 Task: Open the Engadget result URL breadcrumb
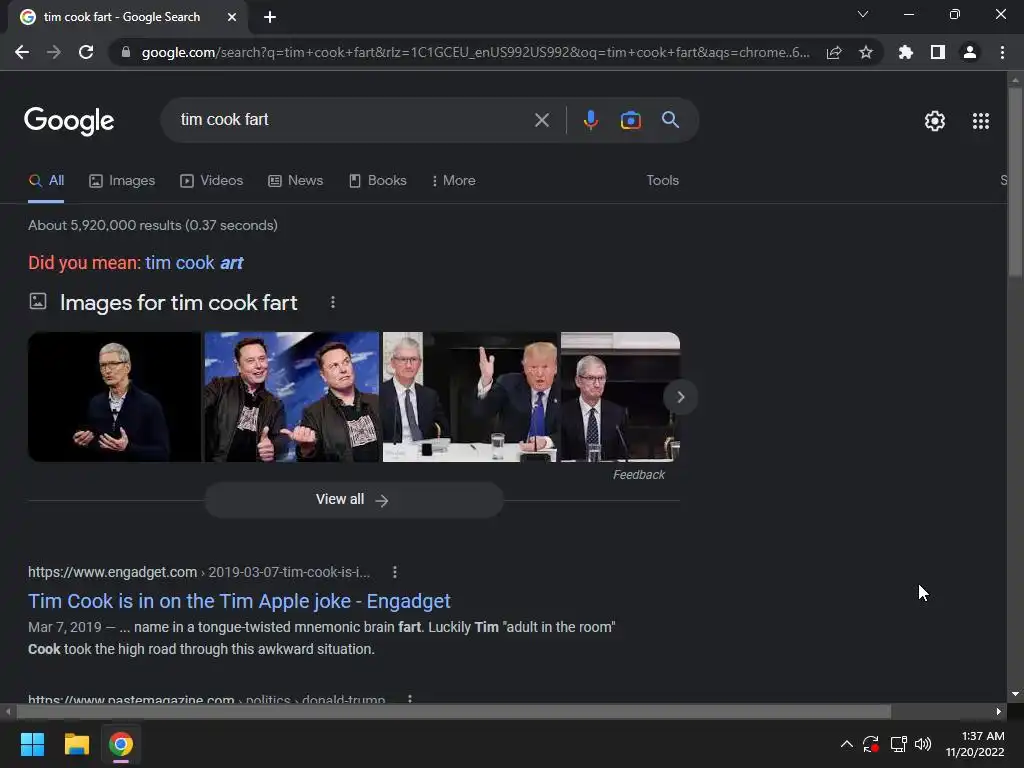(x=199, y=572)
